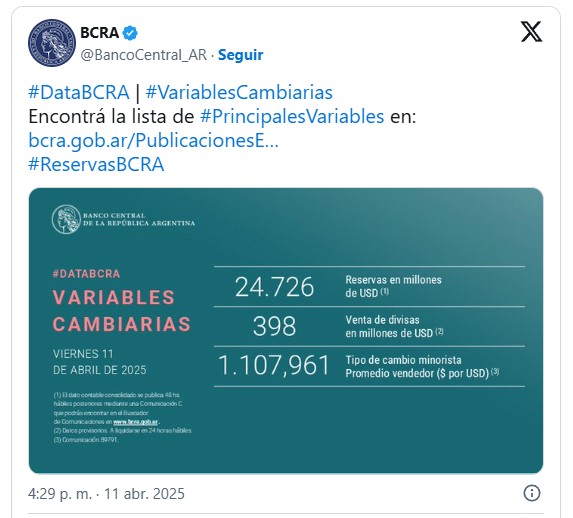
Task: Click the 11 abr. 2025 date
Action: 144,494
